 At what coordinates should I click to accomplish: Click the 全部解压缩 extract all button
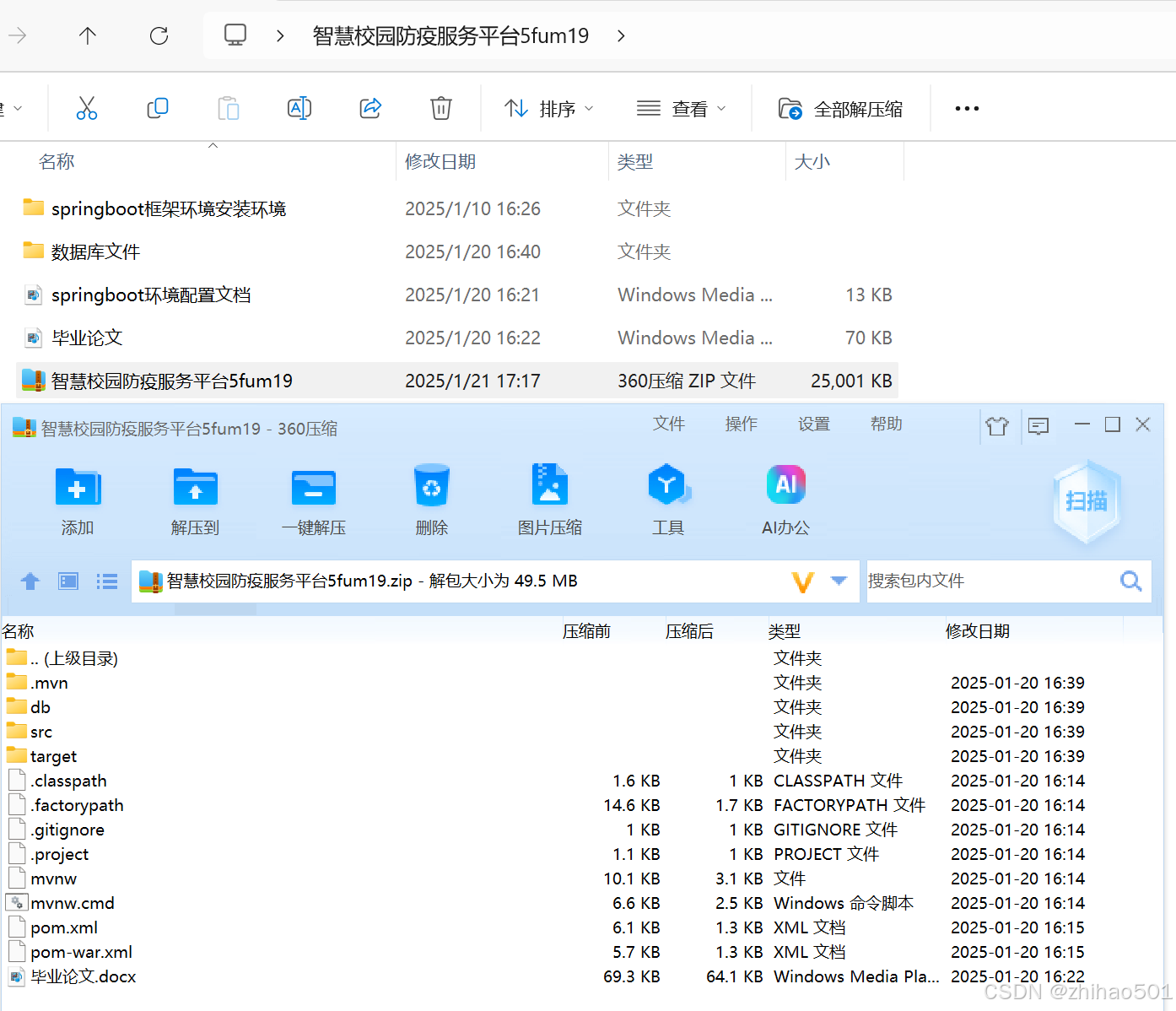click(840, 108)
